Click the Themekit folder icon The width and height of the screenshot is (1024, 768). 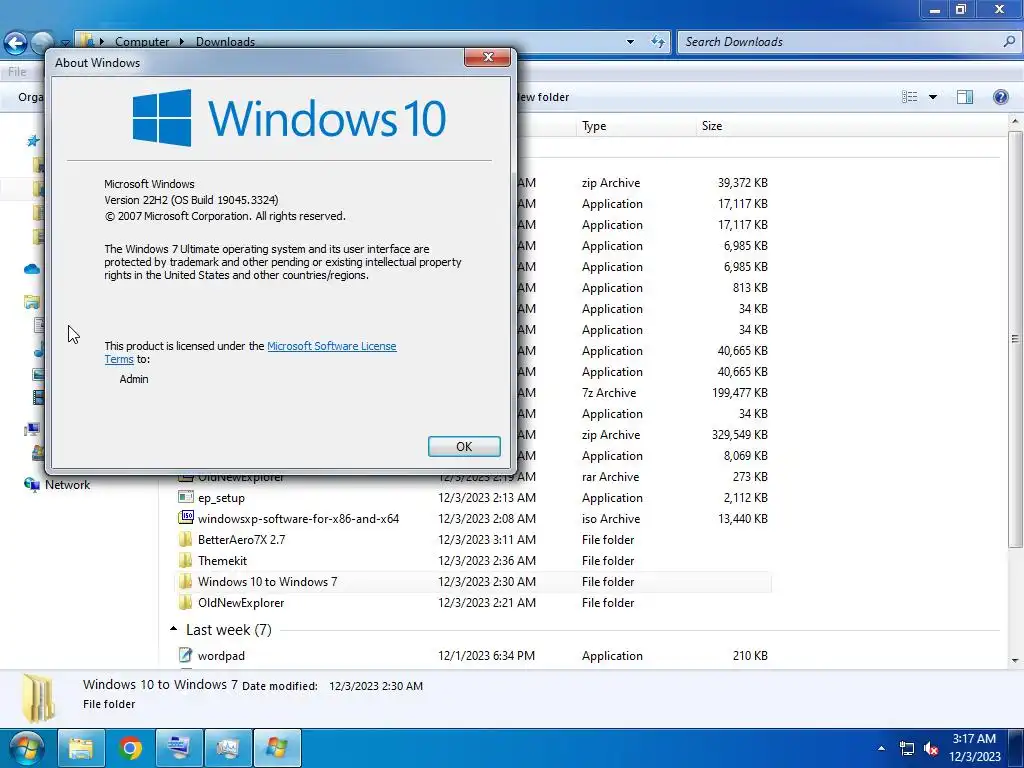tap(186, 560)
